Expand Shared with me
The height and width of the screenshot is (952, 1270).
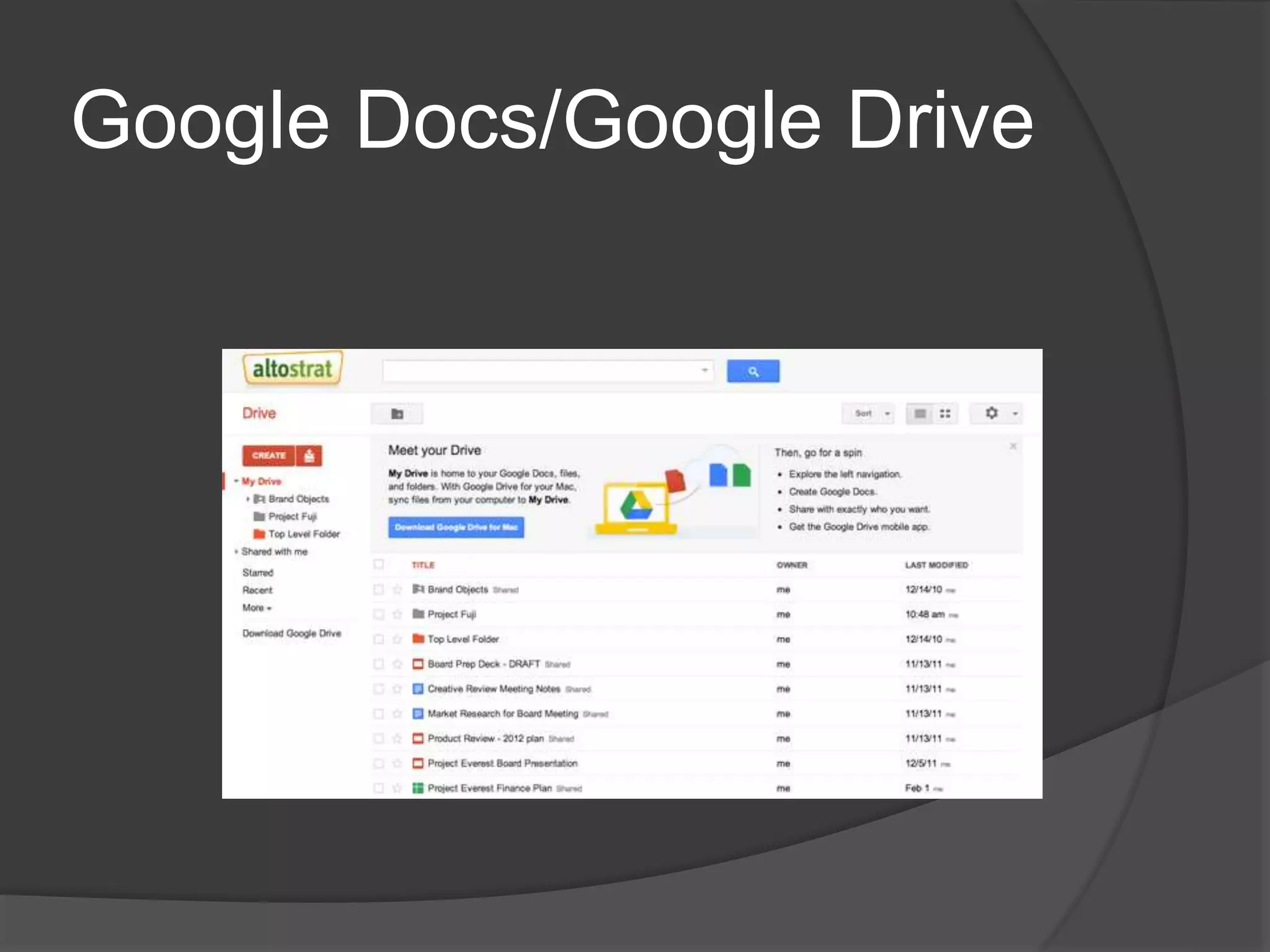point(236,552)
